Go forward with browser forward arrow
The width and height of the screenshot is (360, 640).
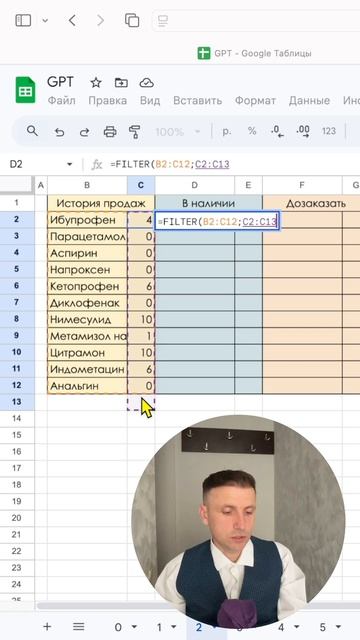(100, 20)
